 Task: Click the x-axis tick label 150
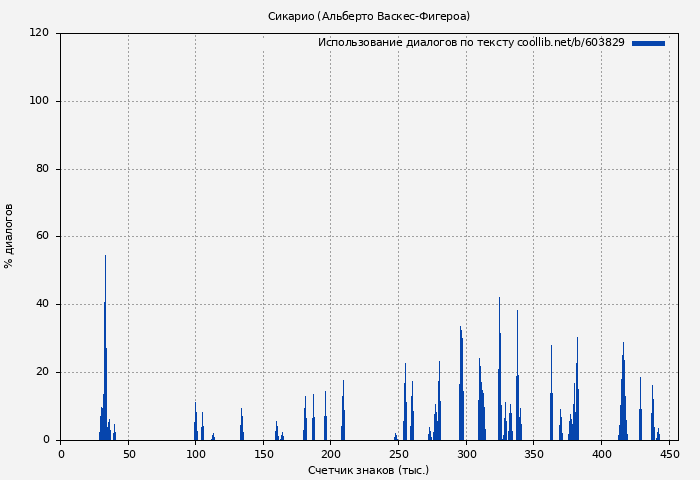[x=264, y=454]
